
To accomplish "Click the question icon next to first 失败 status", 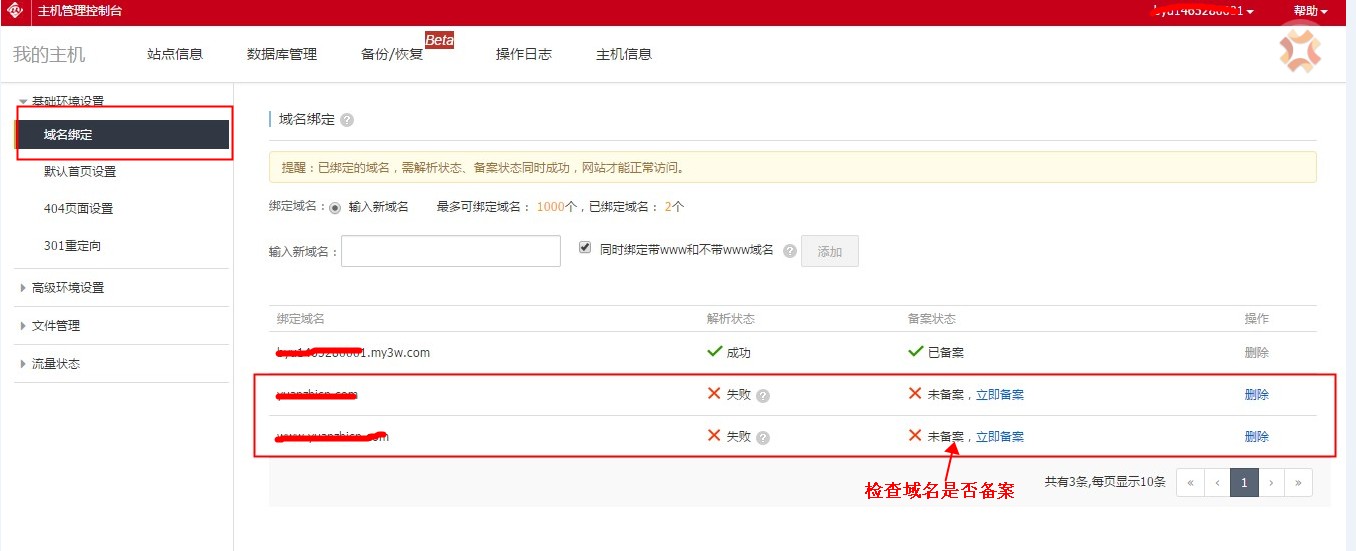I will pyautogui.click(x=763, y=395).
